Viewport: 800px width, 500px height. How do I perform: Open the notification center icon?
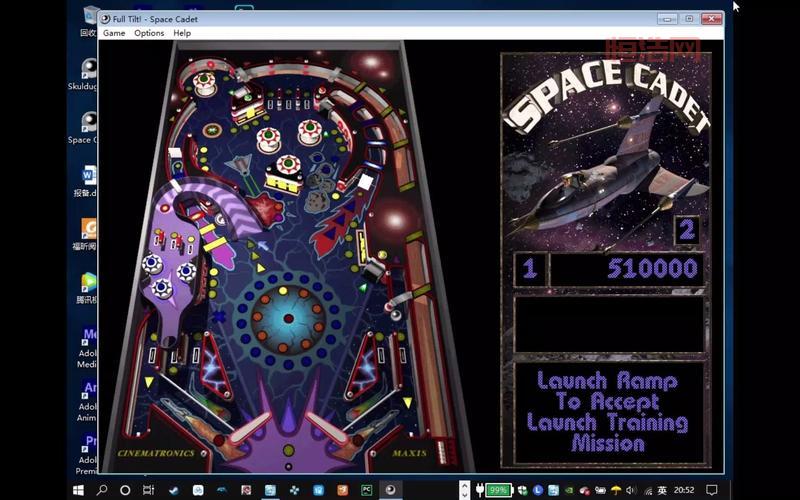(x=712, y=490)
